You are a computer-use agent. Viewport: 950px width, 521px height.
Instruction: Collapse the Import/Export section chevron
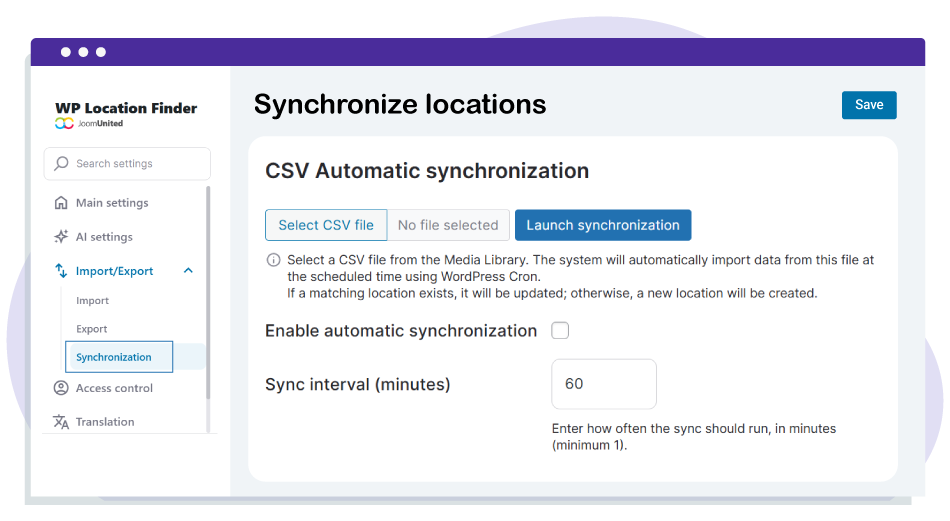(188, 271)
